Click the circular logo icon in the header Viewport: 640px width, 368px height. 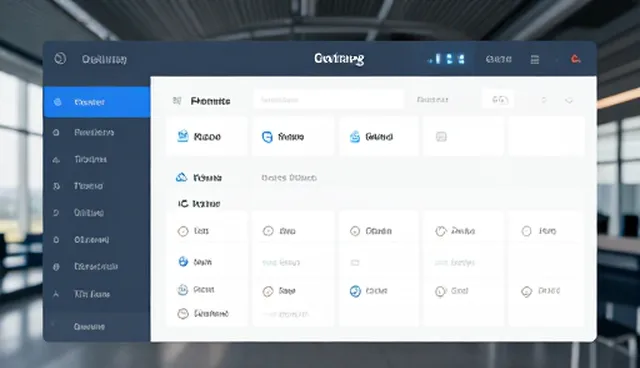click(60, 59)
